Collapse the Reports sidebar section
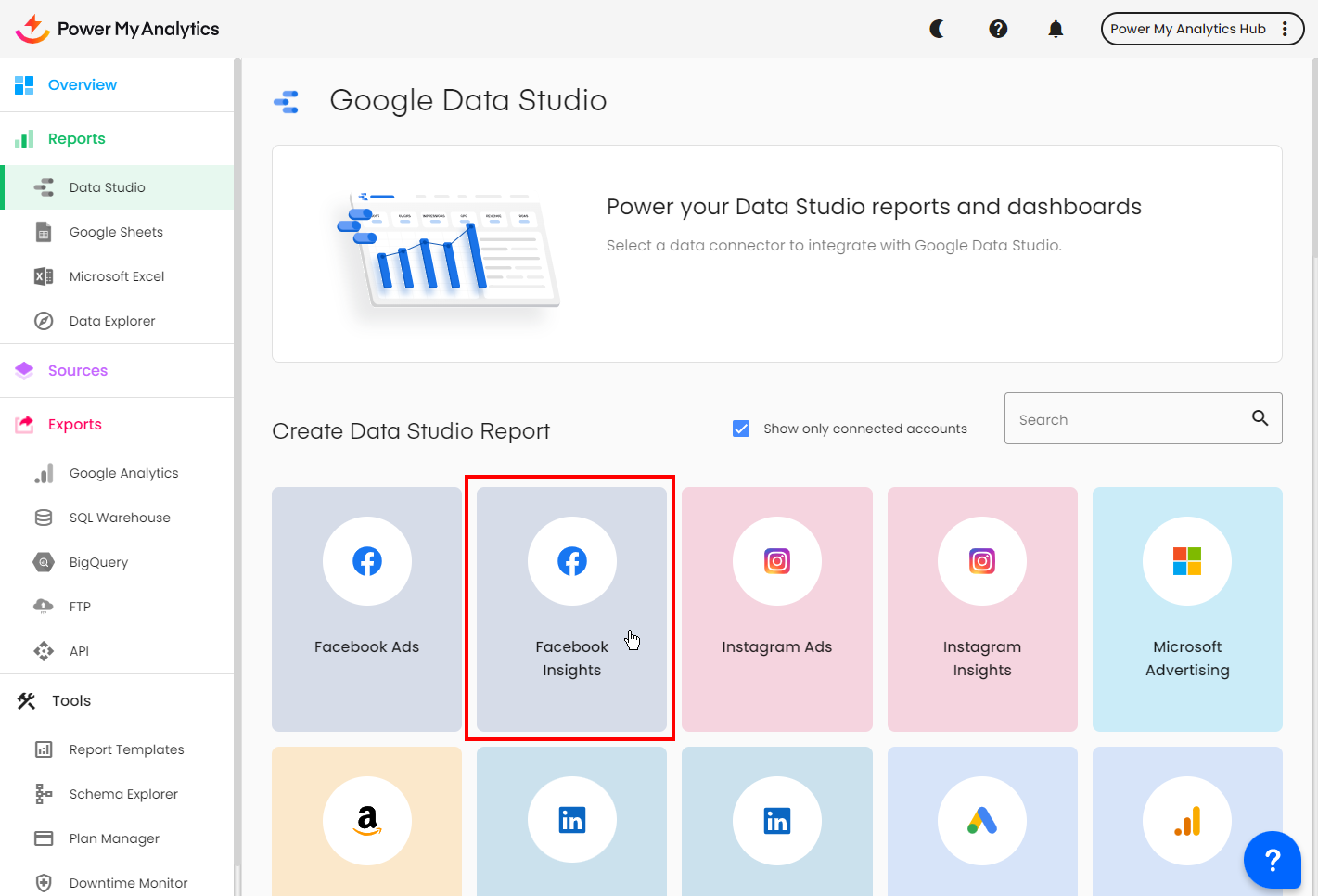 [77, 139]
